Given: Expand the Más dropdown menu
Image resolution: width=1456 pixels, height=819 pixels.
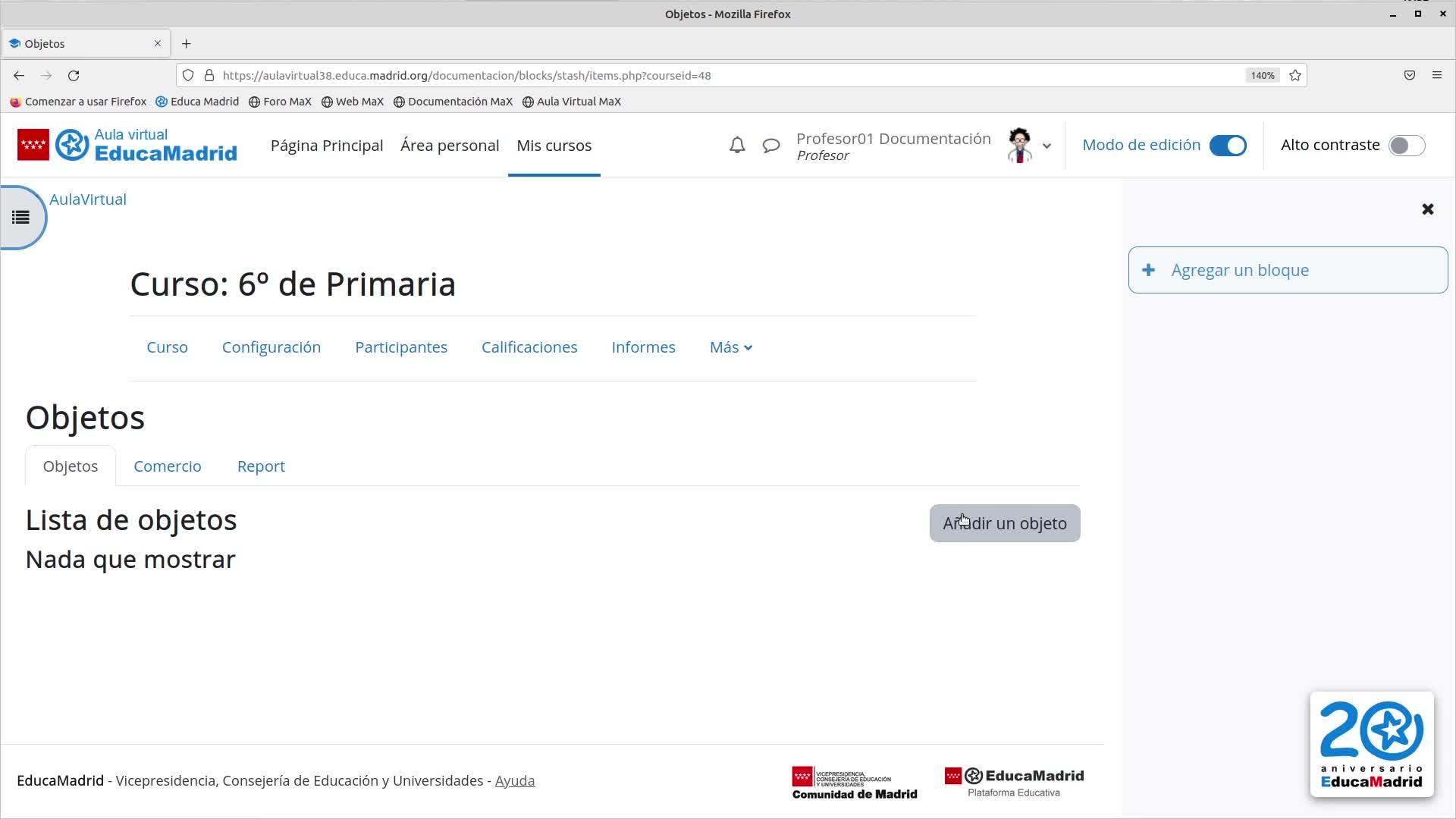Looking at the screenshot, I should coord(730,347).
